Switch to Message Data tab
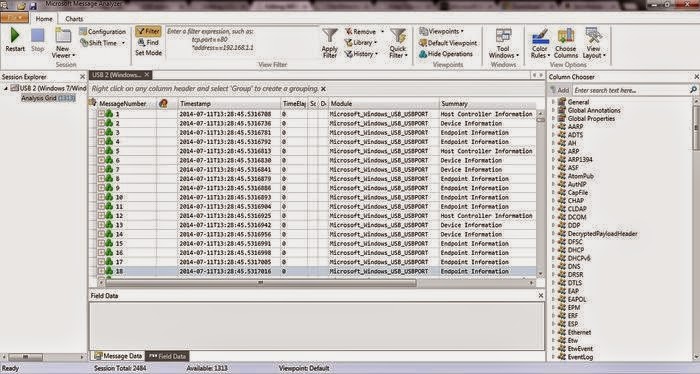 click(118, 356)
